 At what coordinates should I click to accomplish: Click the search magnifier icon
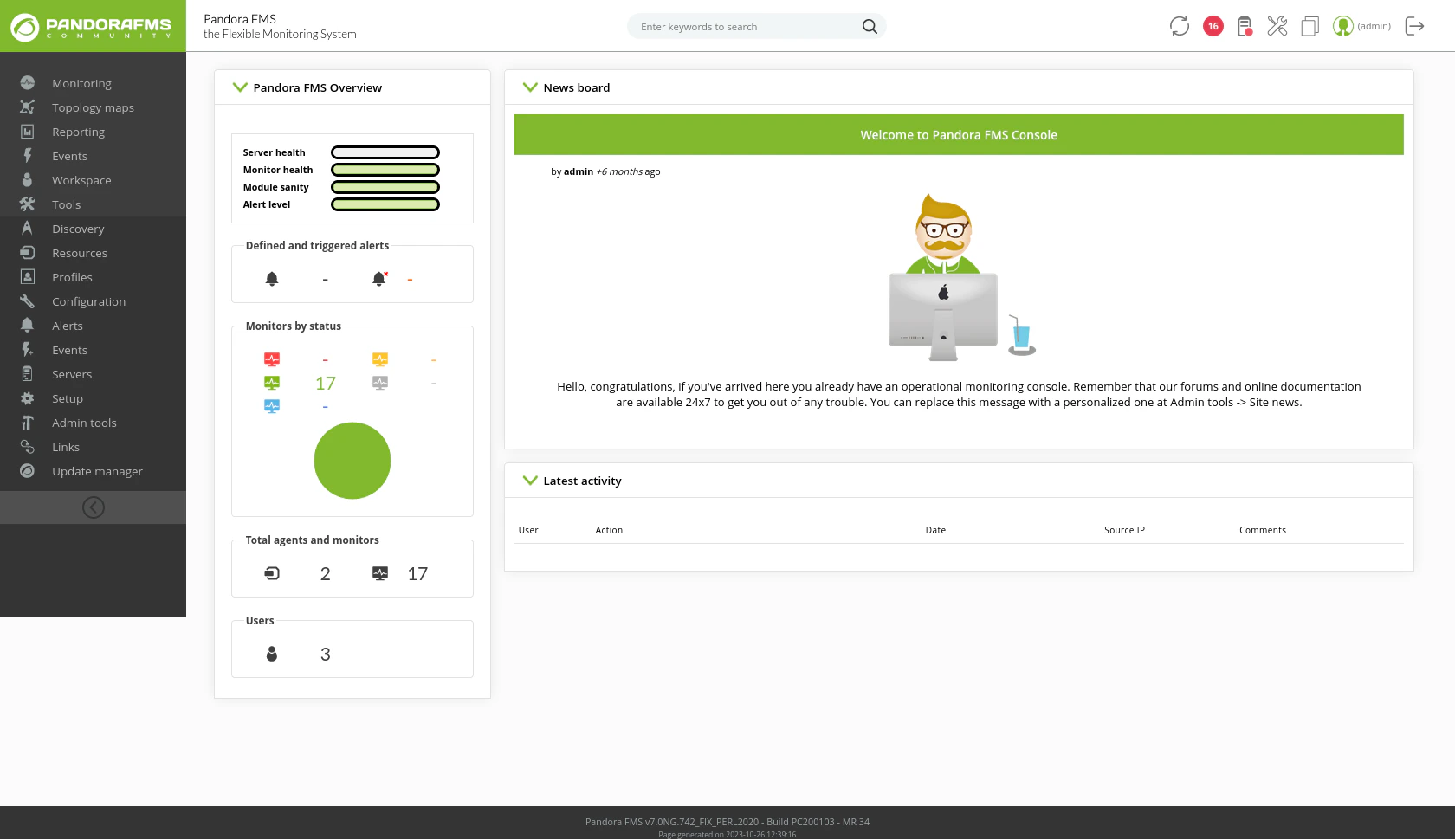pyautogui.click(x=870, y=27)
